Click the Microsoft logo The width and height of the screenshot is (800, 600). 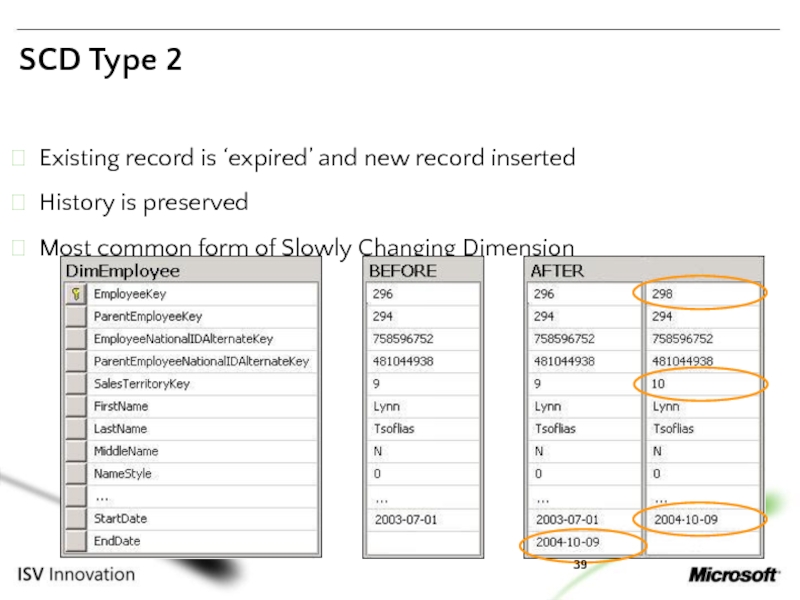[734, 575]
